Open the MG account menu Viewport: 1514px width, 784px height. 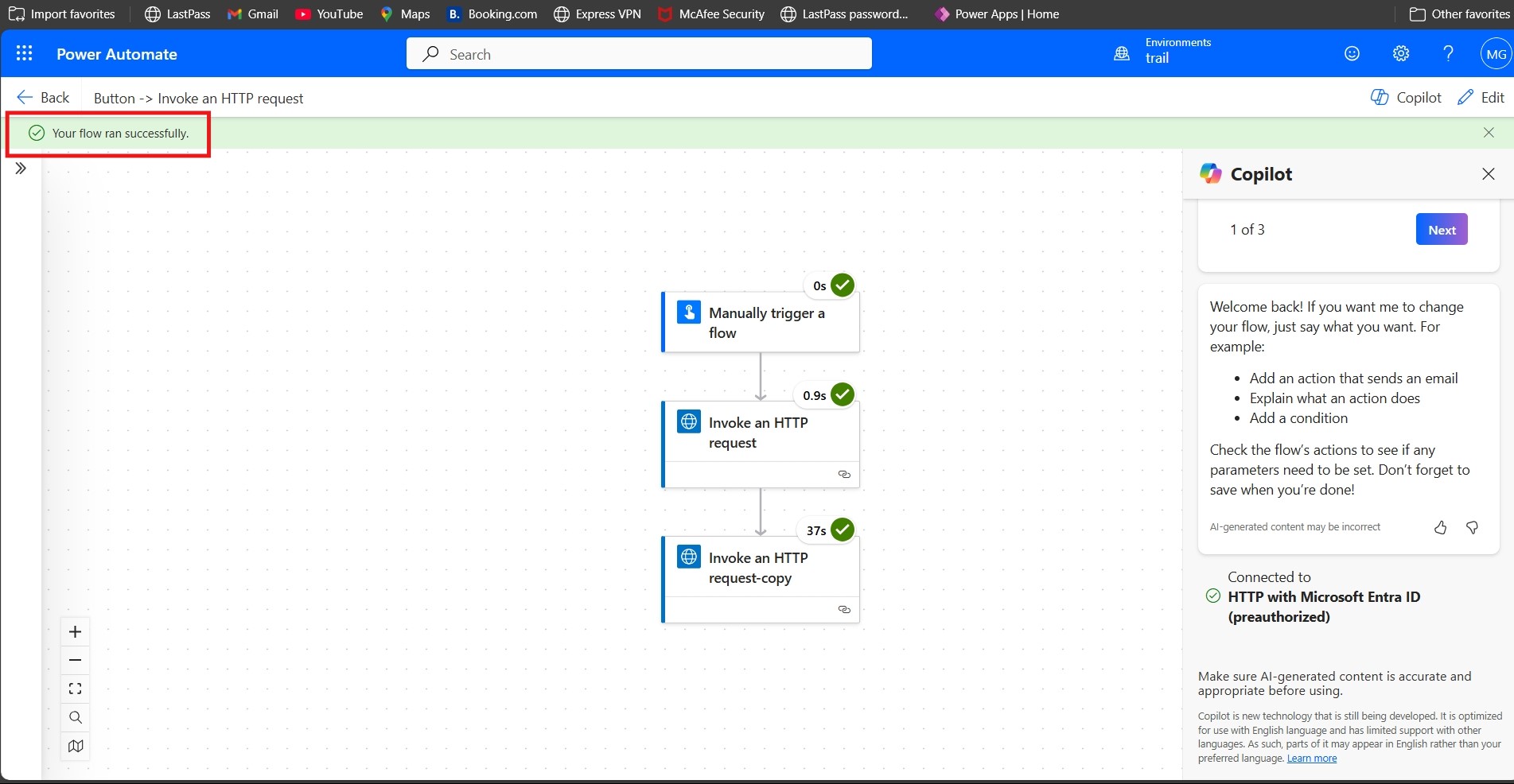[1496, 54]
